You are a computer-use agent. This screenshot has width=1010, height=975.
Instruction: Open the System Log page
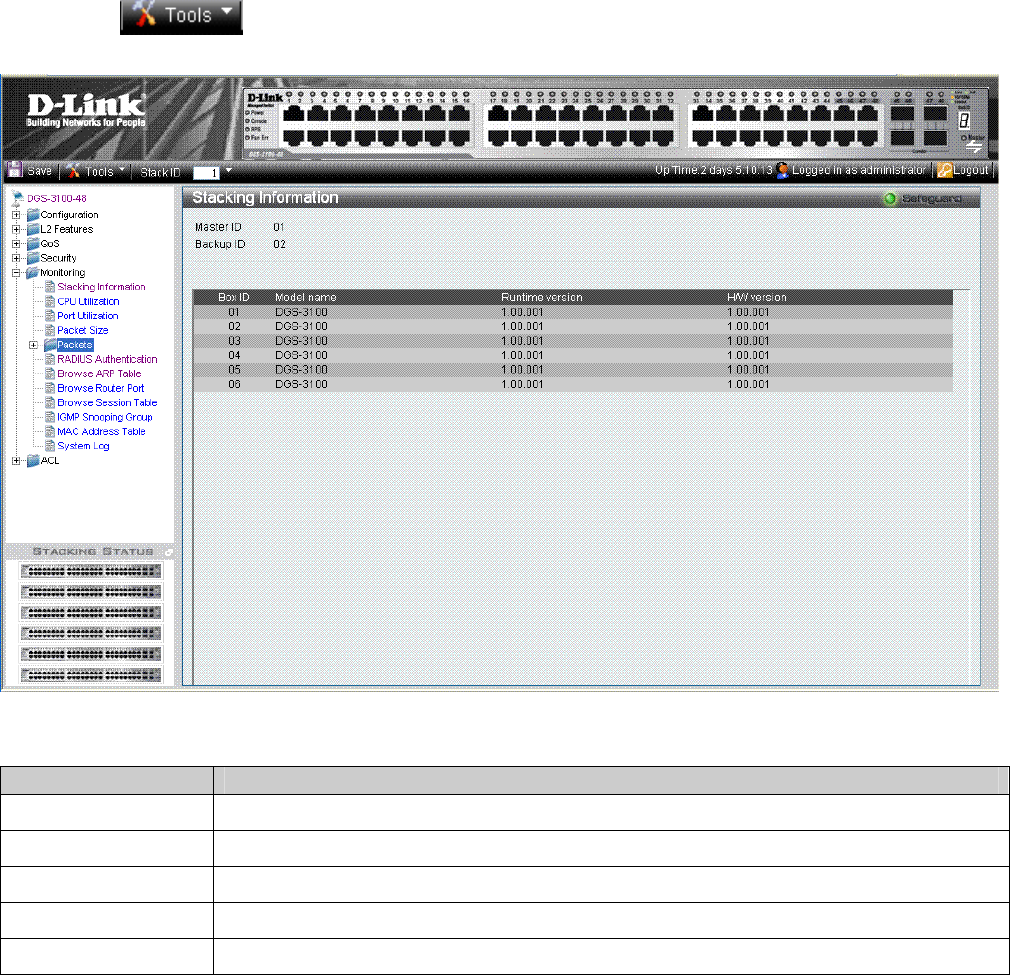tap(83, 446)
